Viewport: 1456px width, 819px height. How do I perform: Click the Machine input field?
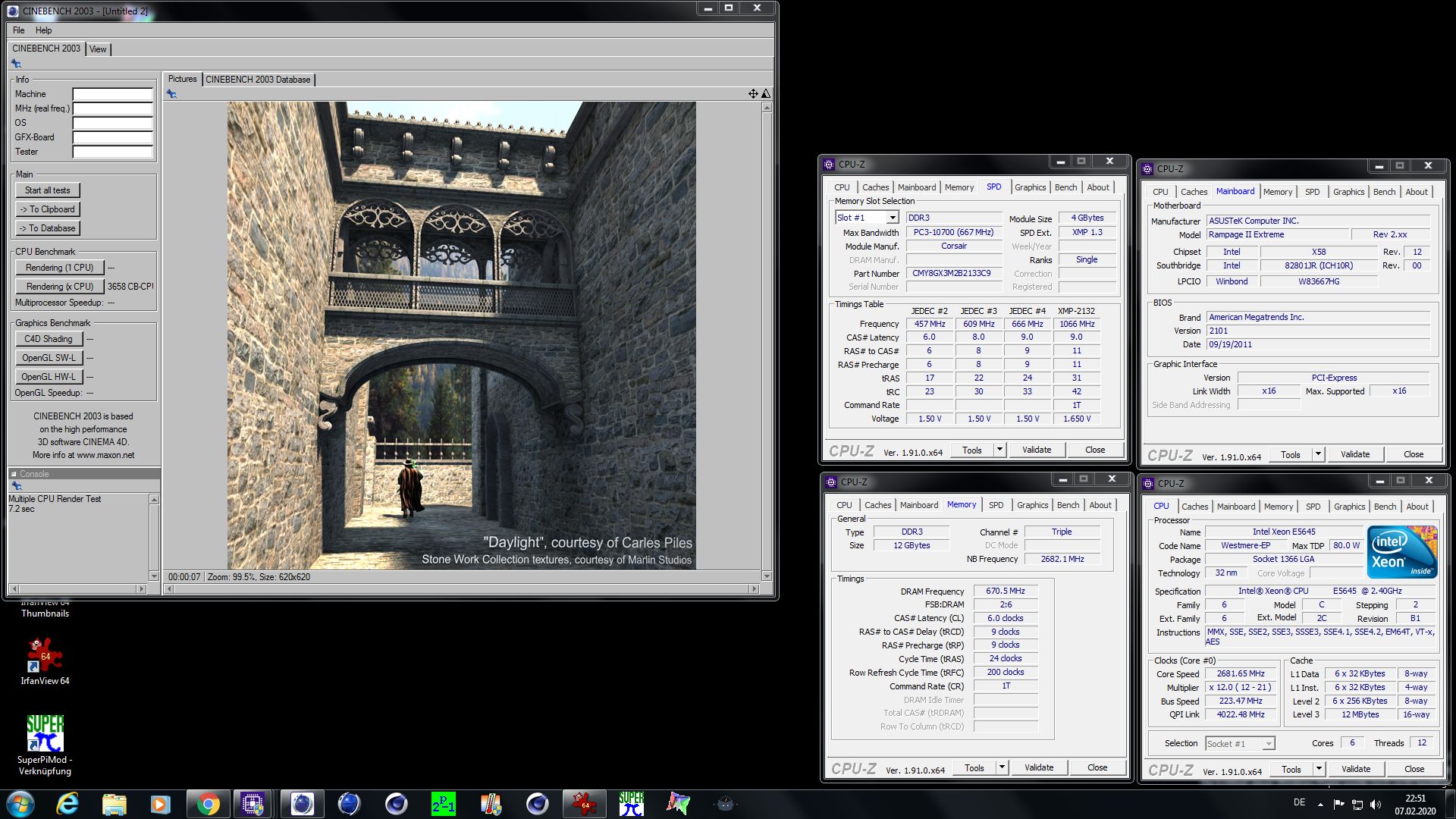pyautogui.click(x=113, y=94)
